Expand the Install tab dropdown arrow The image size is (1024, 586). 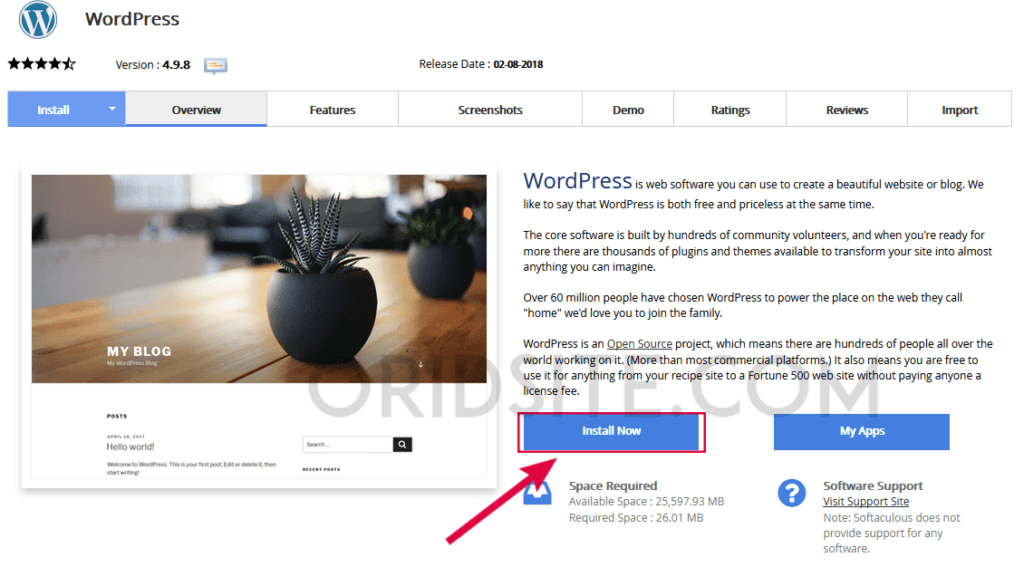(112, 109)
